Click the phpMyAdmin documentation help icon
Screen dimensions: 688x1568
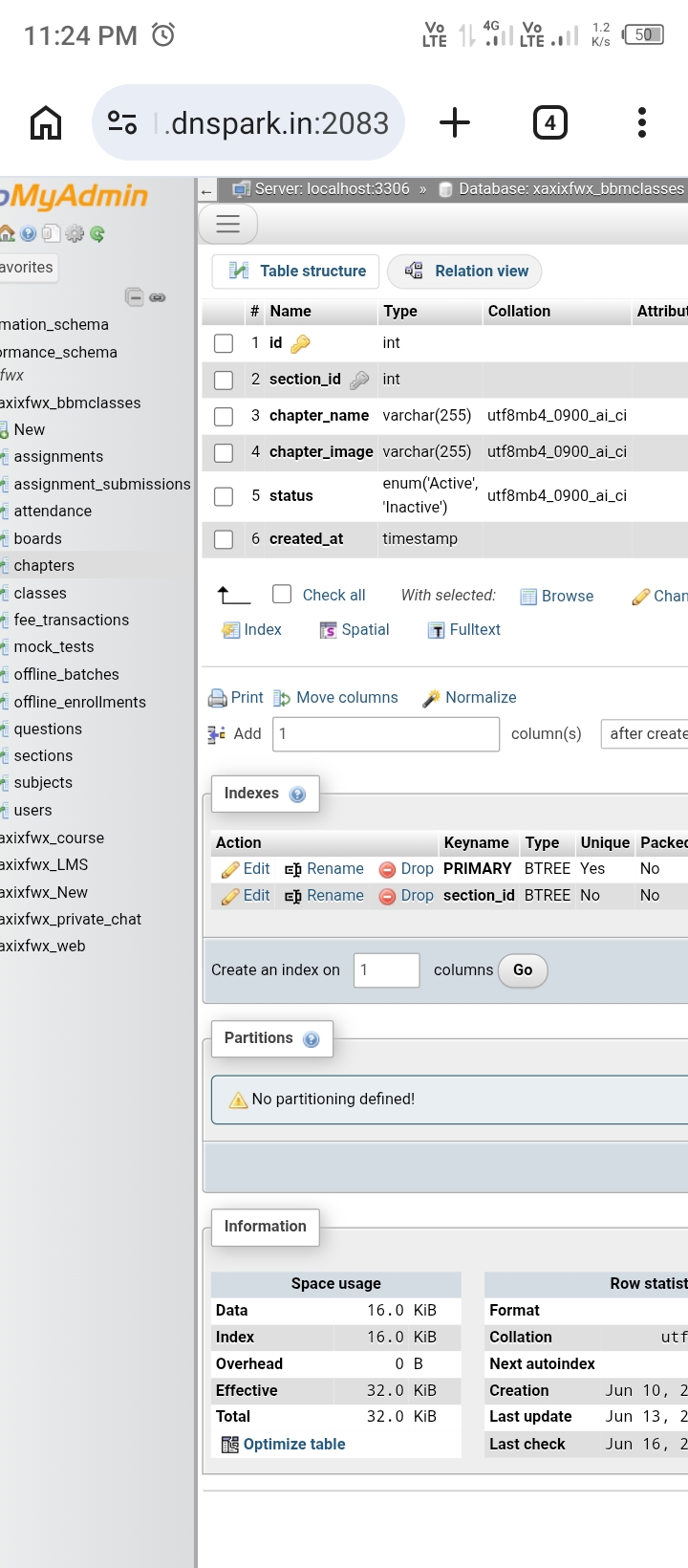pyautogui.click(x=29, y=233)
